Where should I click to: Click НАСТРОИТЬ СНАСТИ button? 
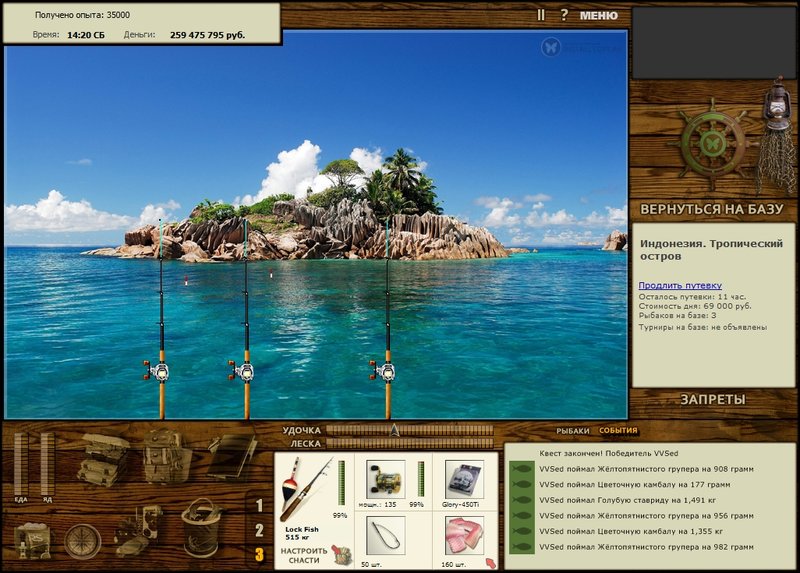(303, 556)
